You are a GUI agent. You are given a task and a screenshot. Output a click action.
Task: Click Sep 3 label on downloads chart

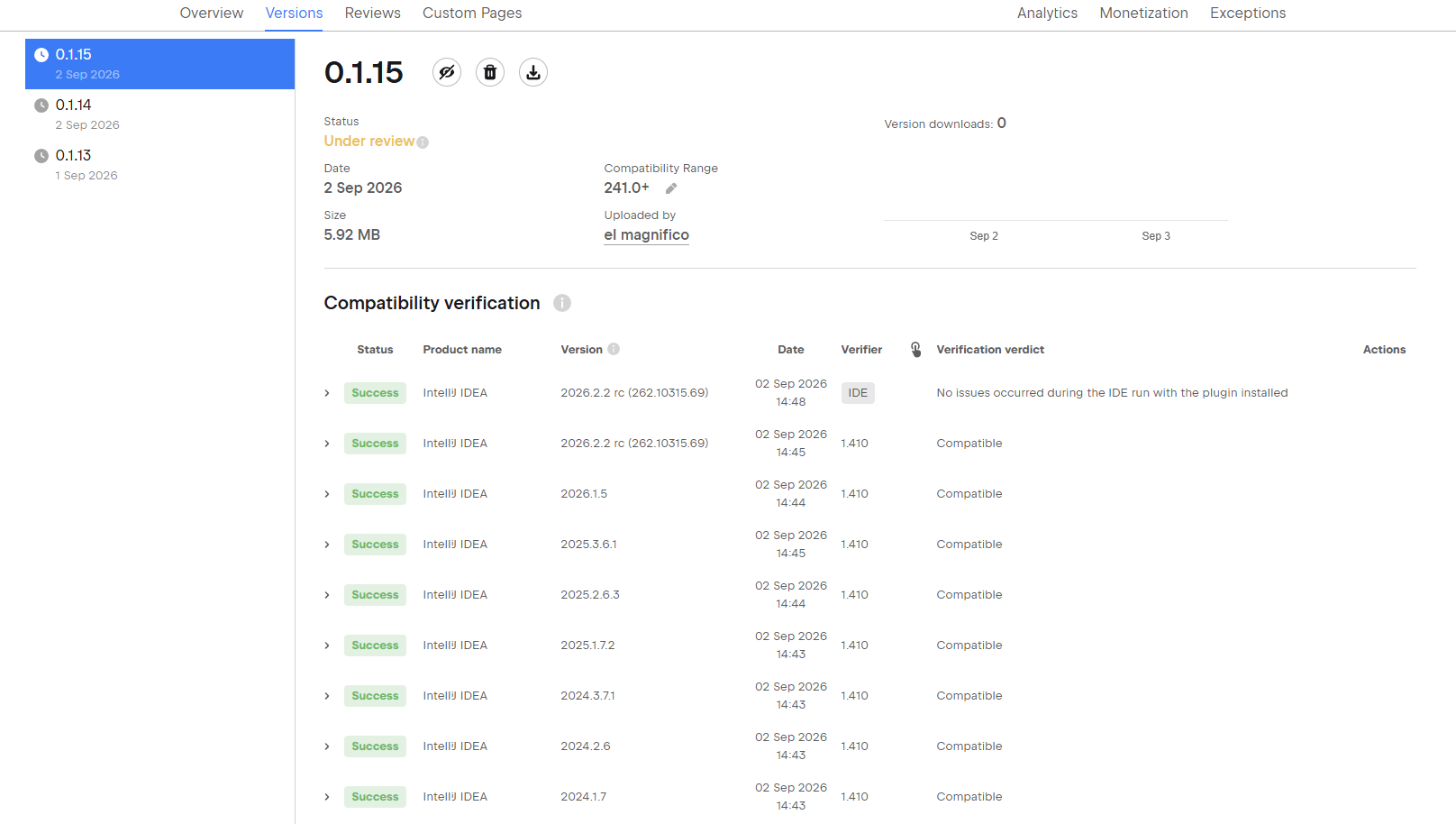[x=1156, y=236]
